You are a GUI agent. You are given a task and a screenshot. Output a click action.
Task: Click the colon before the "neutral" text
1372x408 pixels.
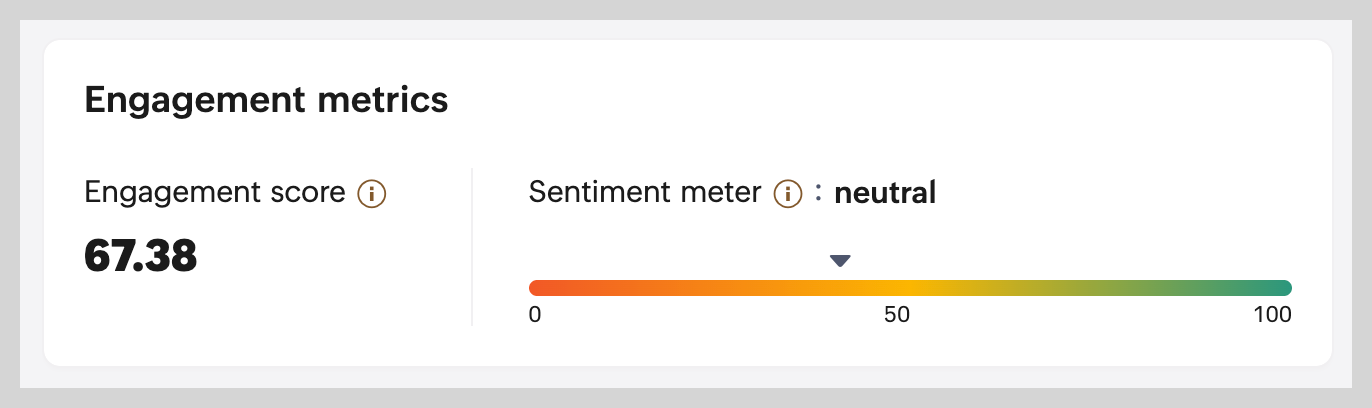coord(818,193)
